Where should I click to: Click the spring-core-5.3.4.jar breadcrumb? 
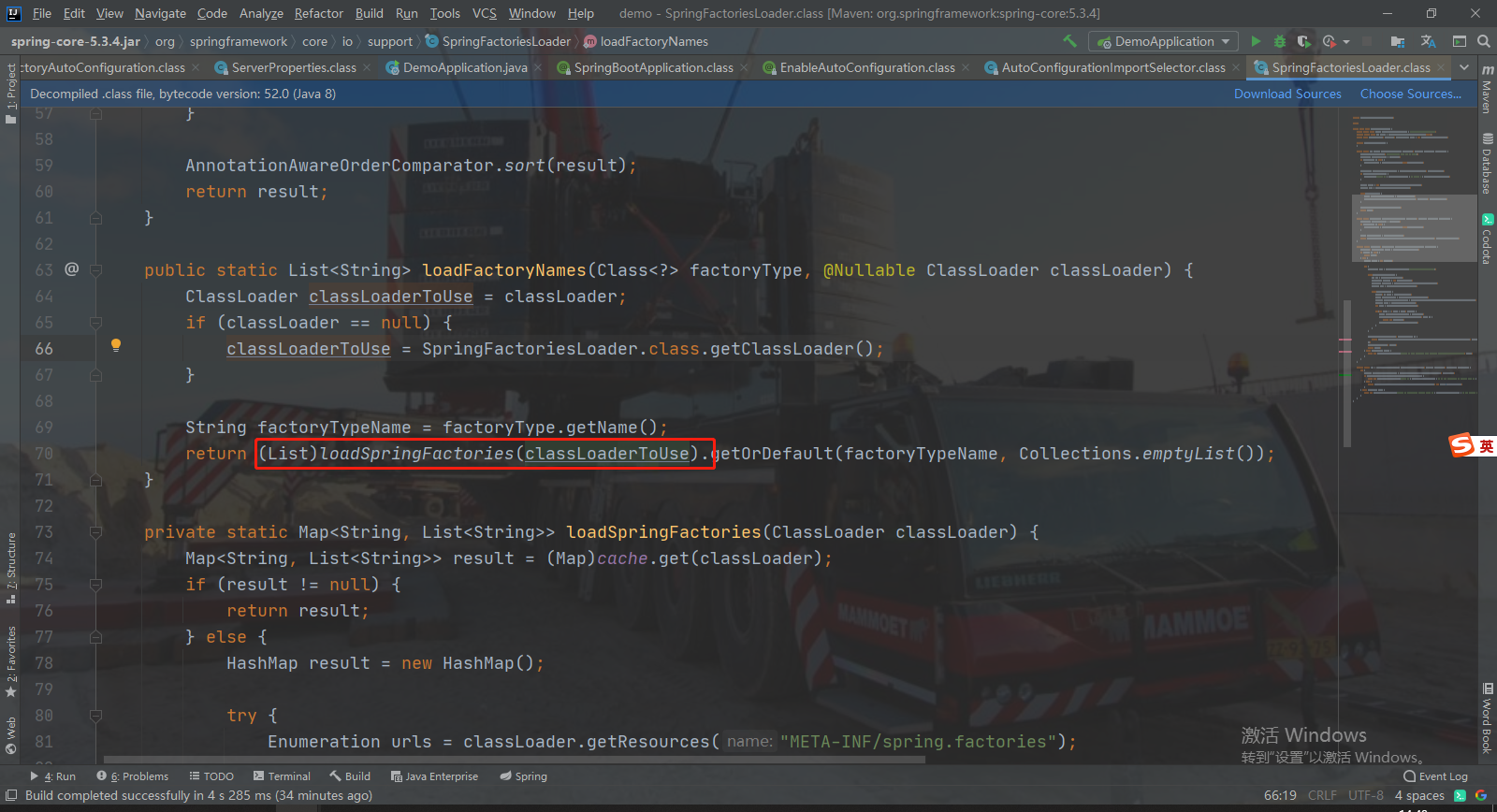point(76,41)
